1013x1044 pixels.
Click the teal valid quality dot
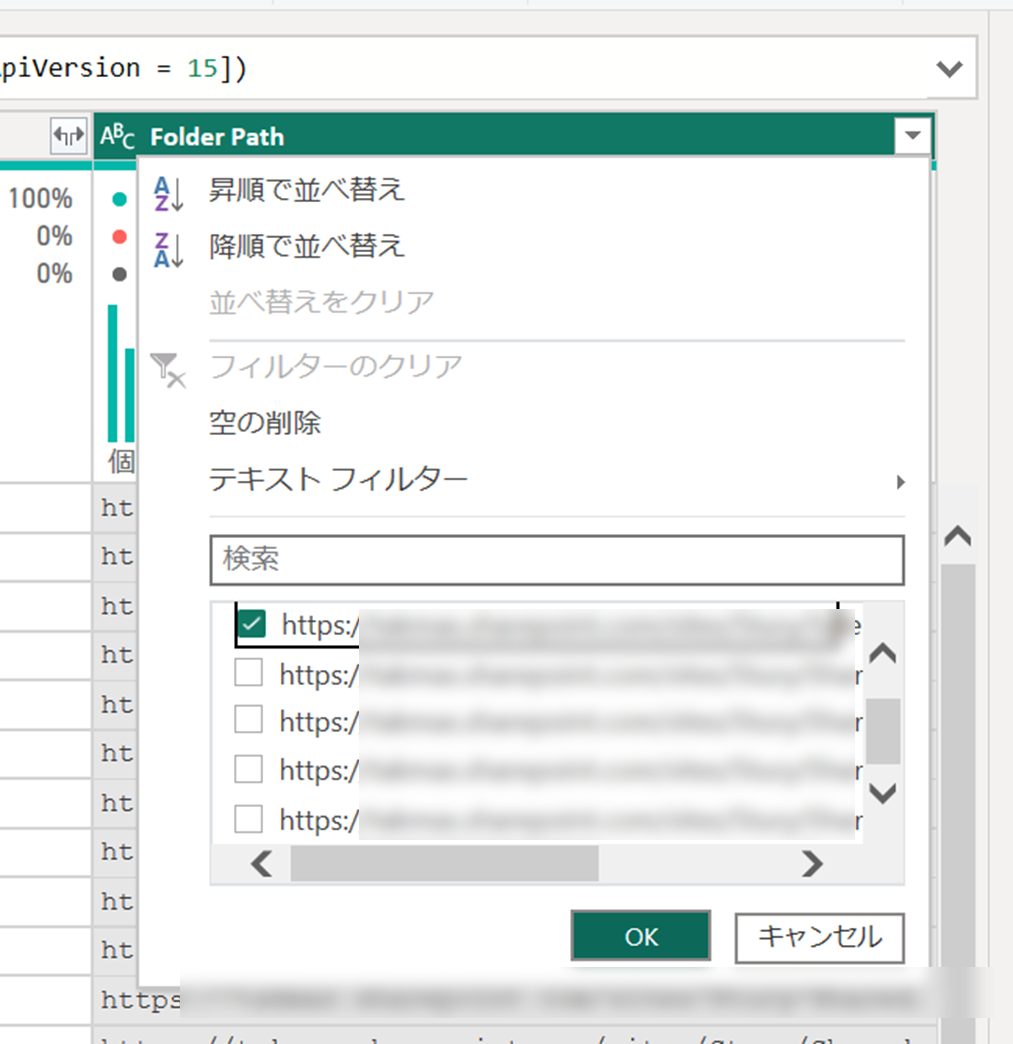pos(119,199)
